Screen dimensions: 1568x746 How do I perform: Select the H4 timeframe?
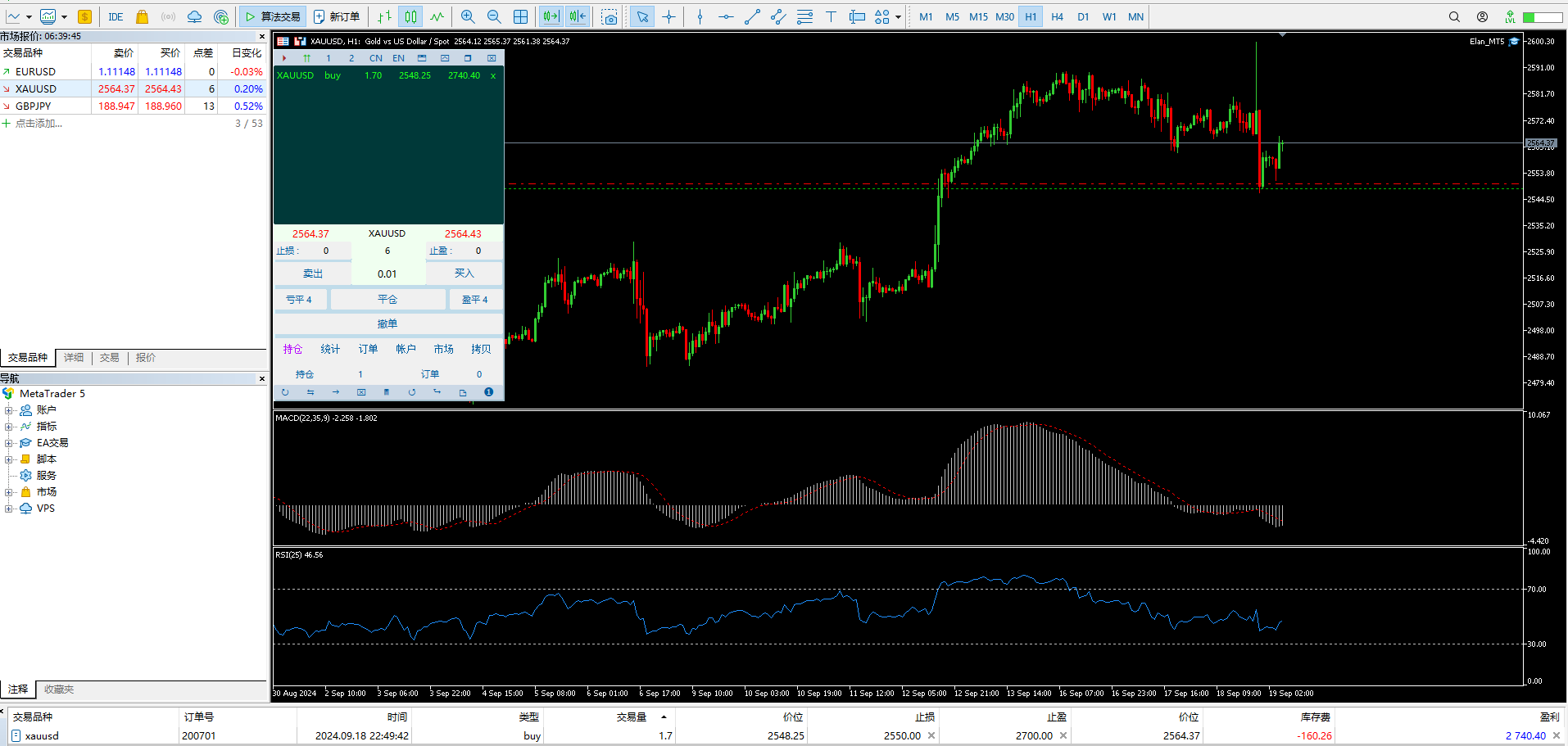(x=1057, y=16)
